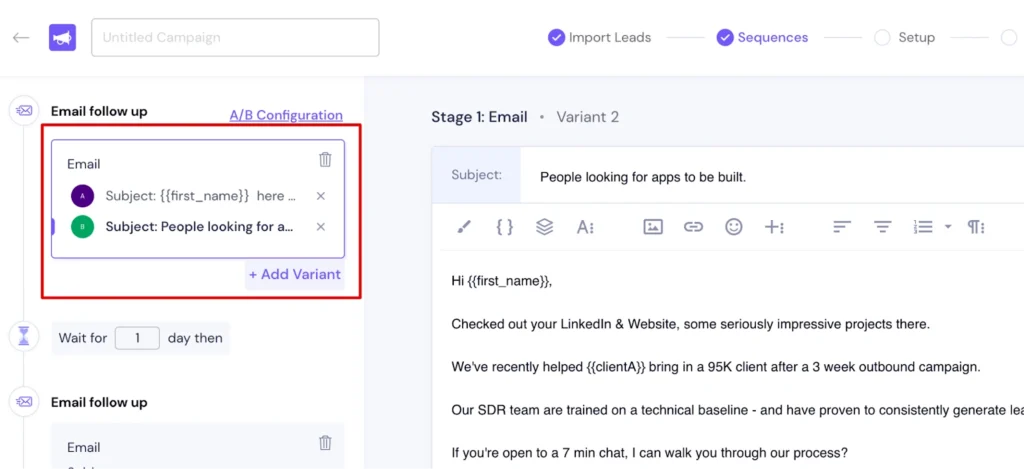Select the paintbrush format icon in editor
1024x469 pixels.
point(463,227)
